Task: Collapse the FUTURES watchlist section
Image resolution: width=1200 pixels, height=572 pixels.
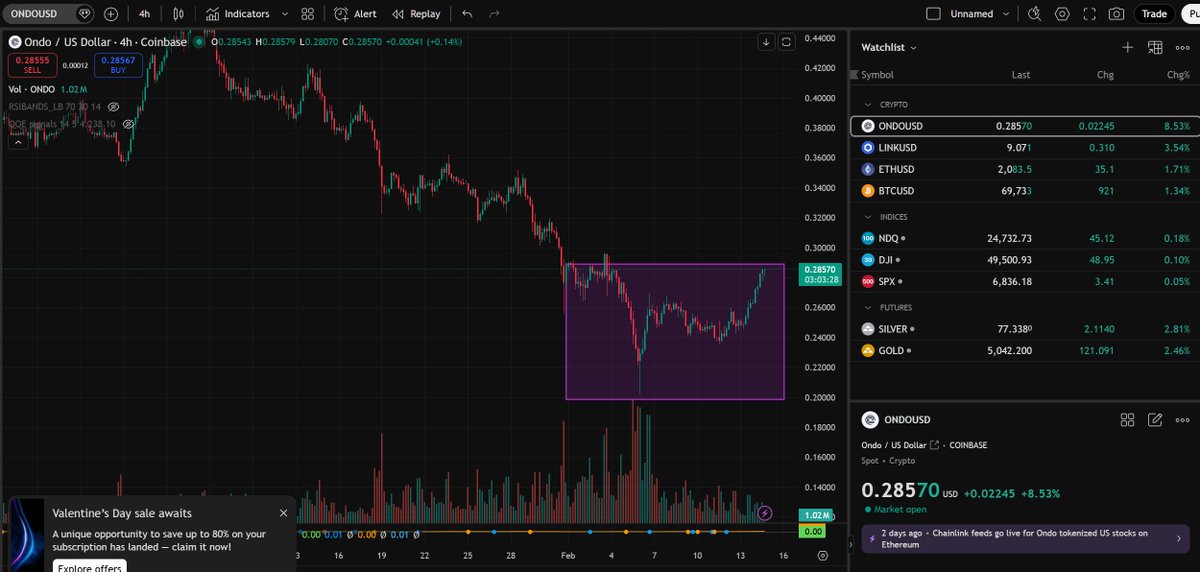Action: (x=869, y=307)
